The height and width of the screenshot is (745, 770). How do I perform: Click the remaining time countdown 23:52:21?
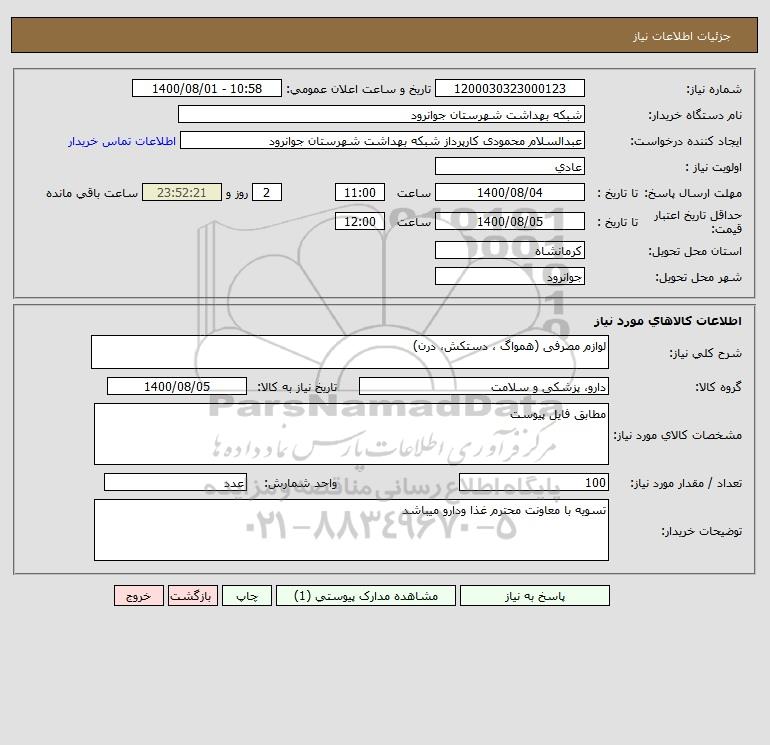pos(182,193)
